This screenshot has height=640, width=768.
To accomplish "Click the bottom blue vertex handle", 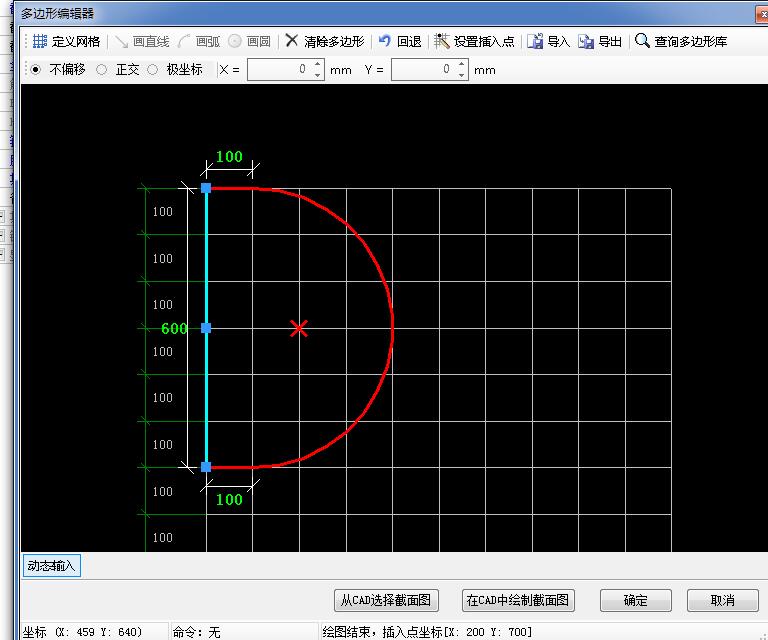I will 206,467.
